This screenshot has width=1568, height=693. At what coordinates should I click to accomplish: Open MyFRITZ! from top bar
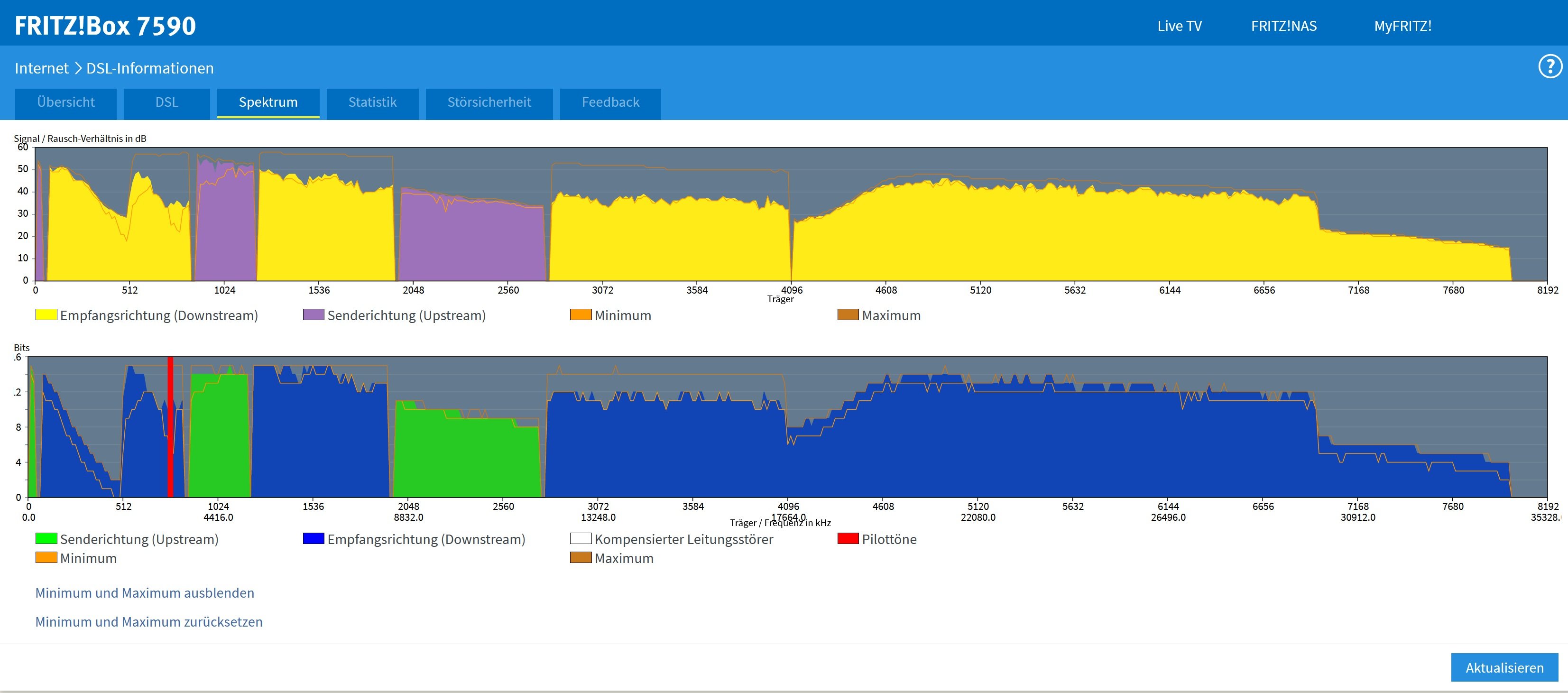point(1402,26)
